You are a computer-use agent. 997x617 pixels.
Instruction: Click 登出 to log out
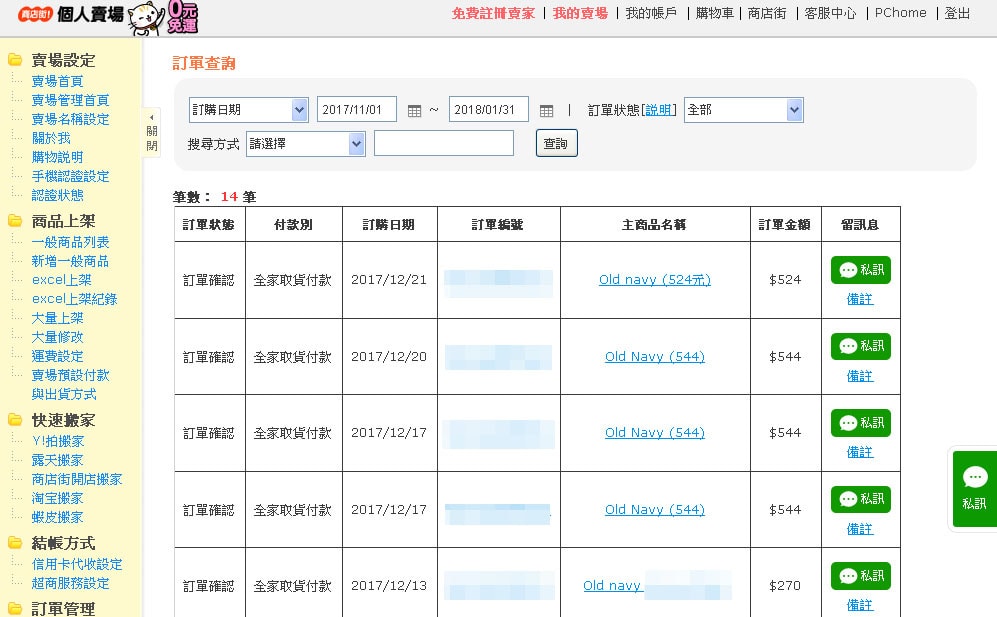pos(957,13)
